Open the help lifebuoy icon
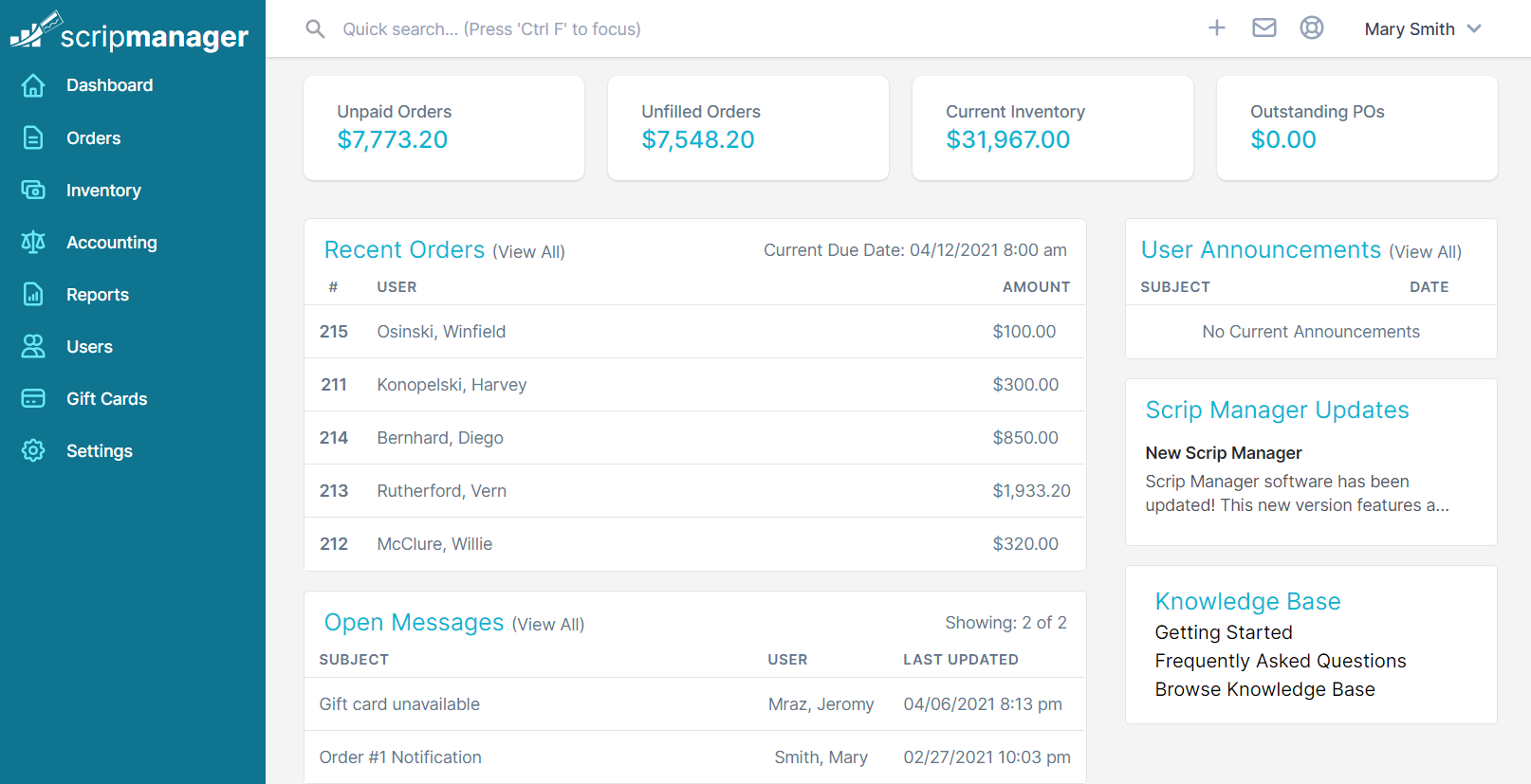1531x784 pixels. tap(1311, 28)
